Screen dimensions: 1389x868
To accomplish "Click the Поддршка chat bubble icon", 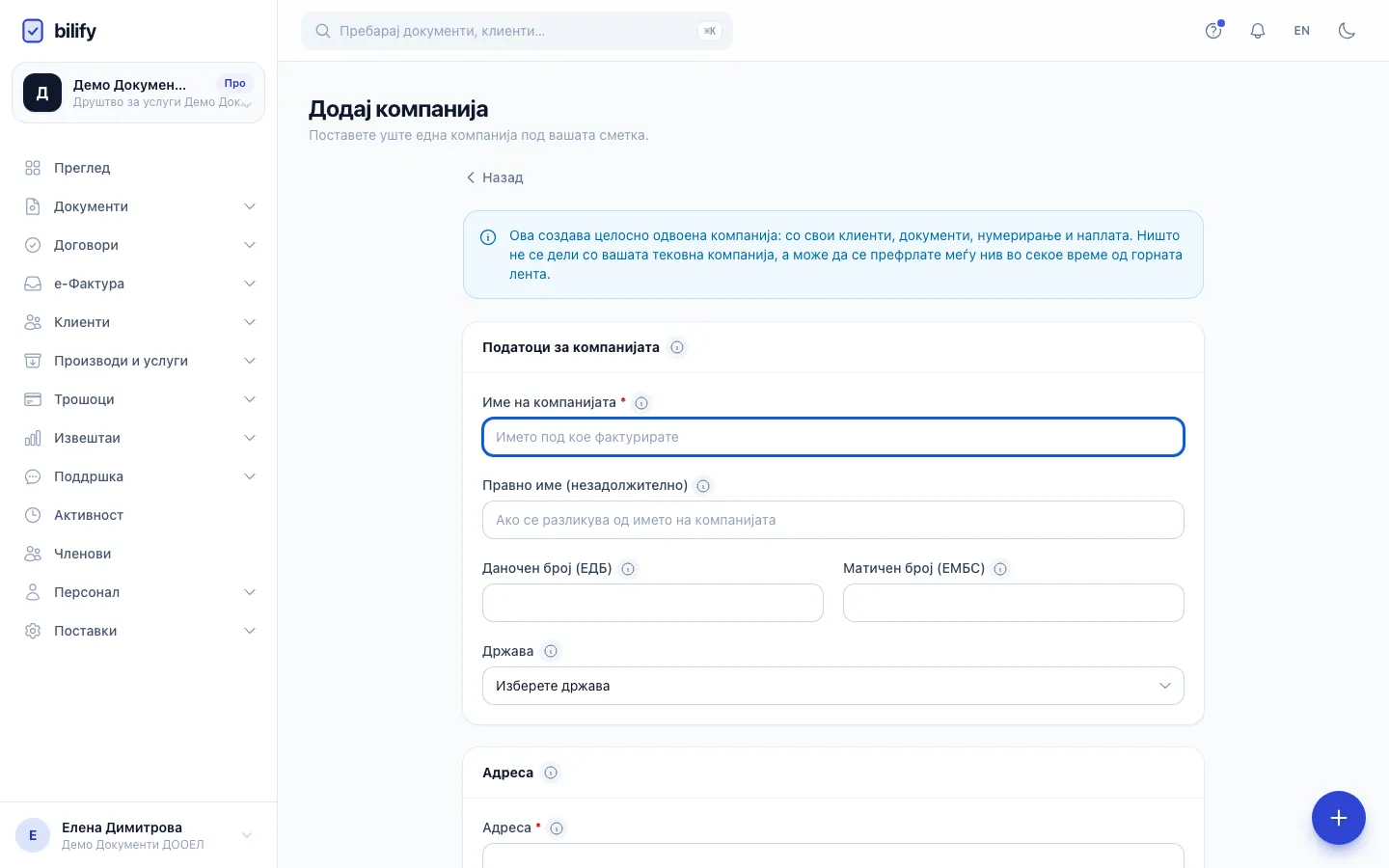I will point(33,476).
